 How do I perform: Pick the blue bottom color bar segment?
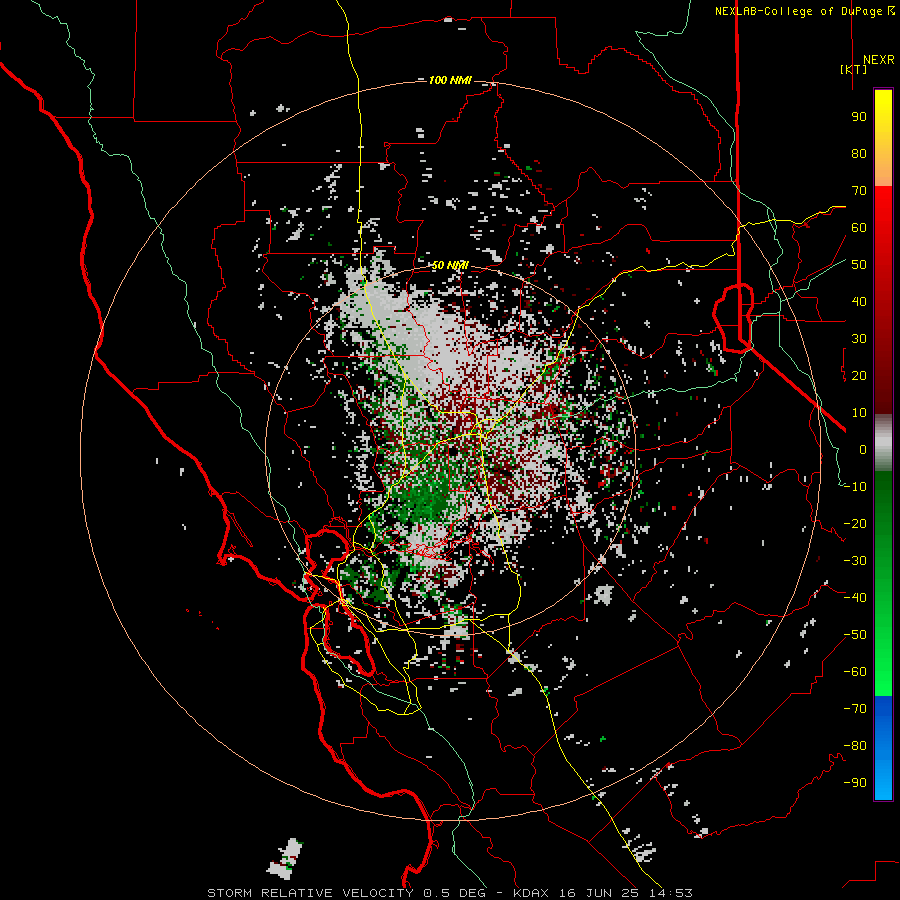pos(883,748)
